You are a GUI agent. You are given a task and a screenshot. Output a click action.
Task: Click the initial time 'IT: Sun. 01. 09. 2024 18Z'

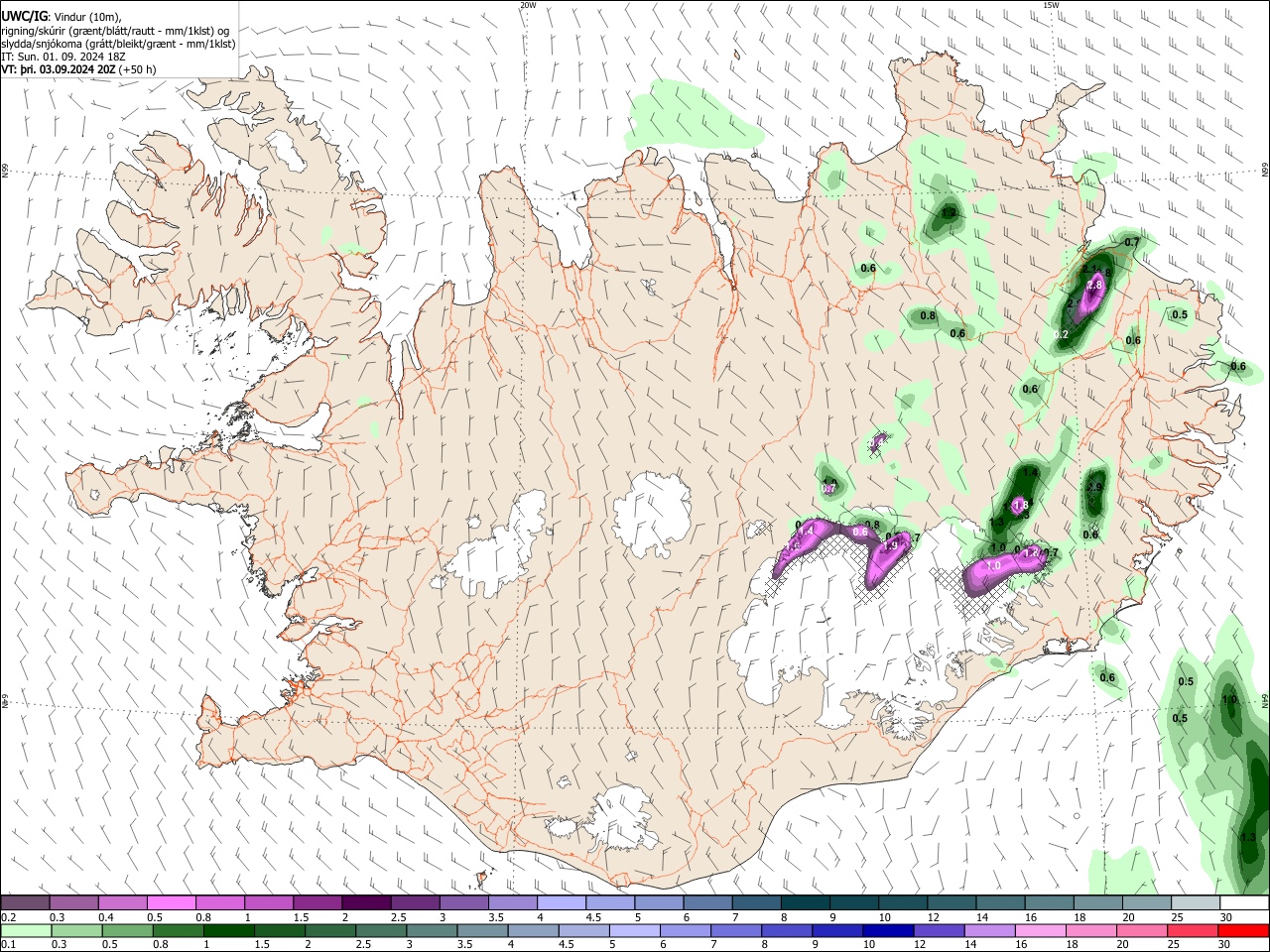click(63, 57)
